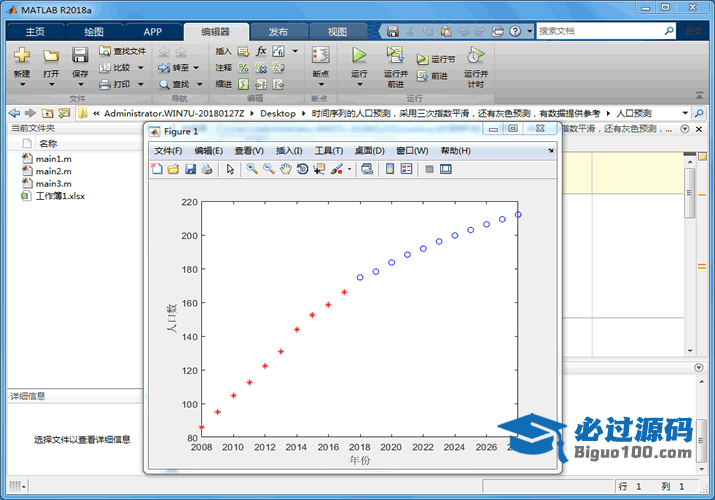This screenshot has width=715, height=500.
Task: Click the green percent comment icon
Action: [x=244, y=68]
